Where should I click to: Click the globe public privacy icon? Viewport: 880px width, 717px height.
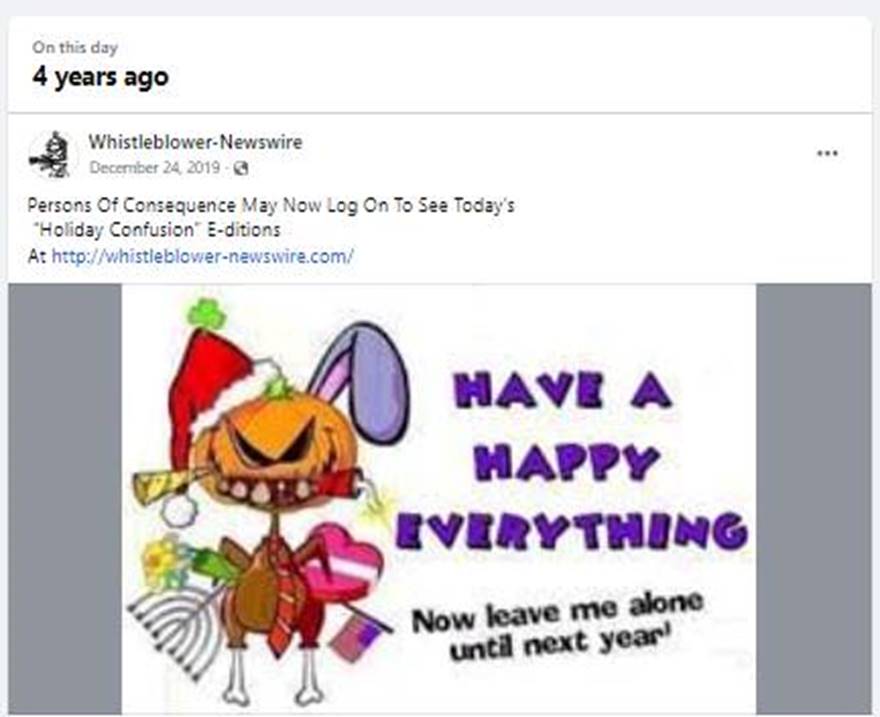(241, 168)
